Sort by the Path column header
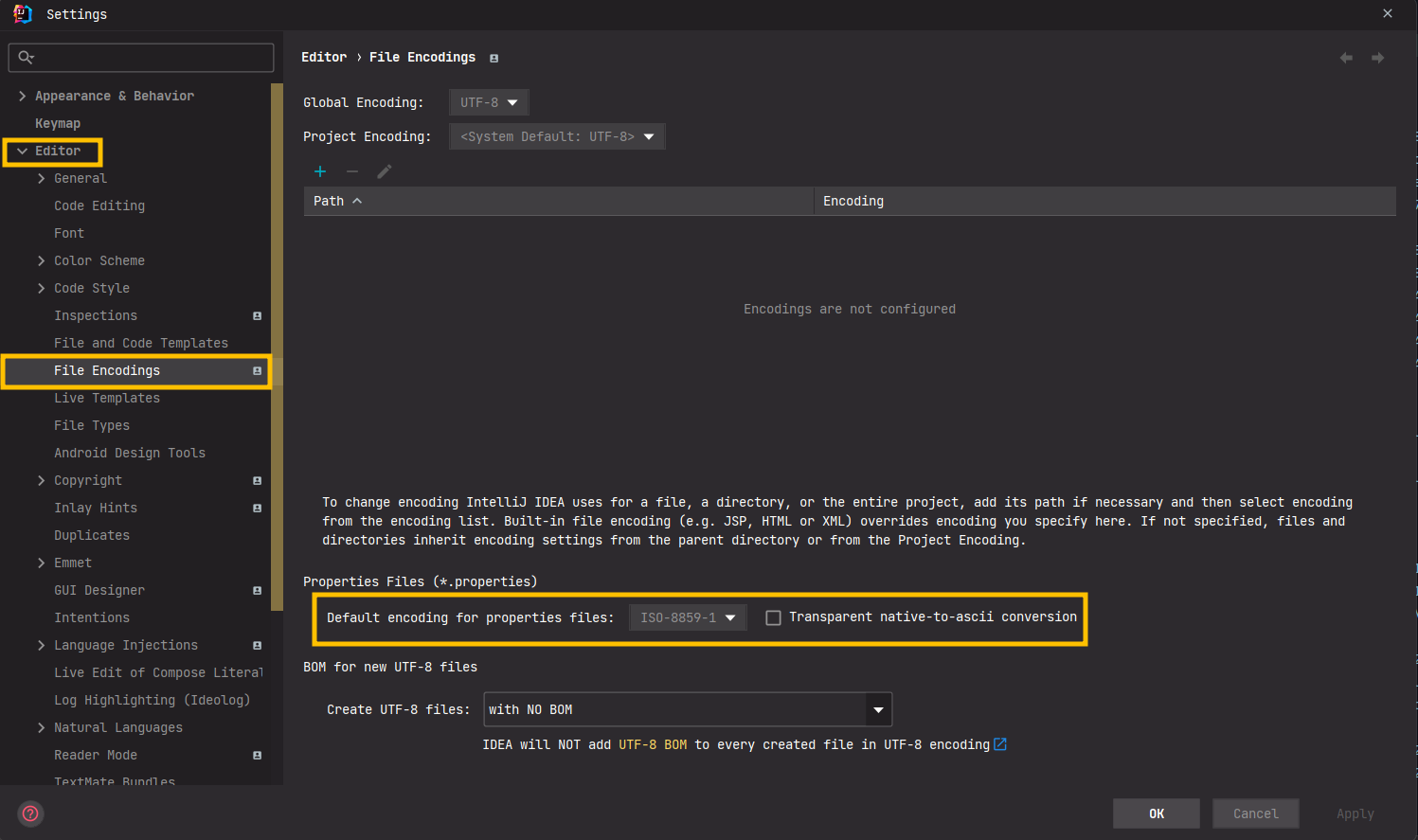The height and width of the screenshot is (840, 1418). [x=559, y=201]
